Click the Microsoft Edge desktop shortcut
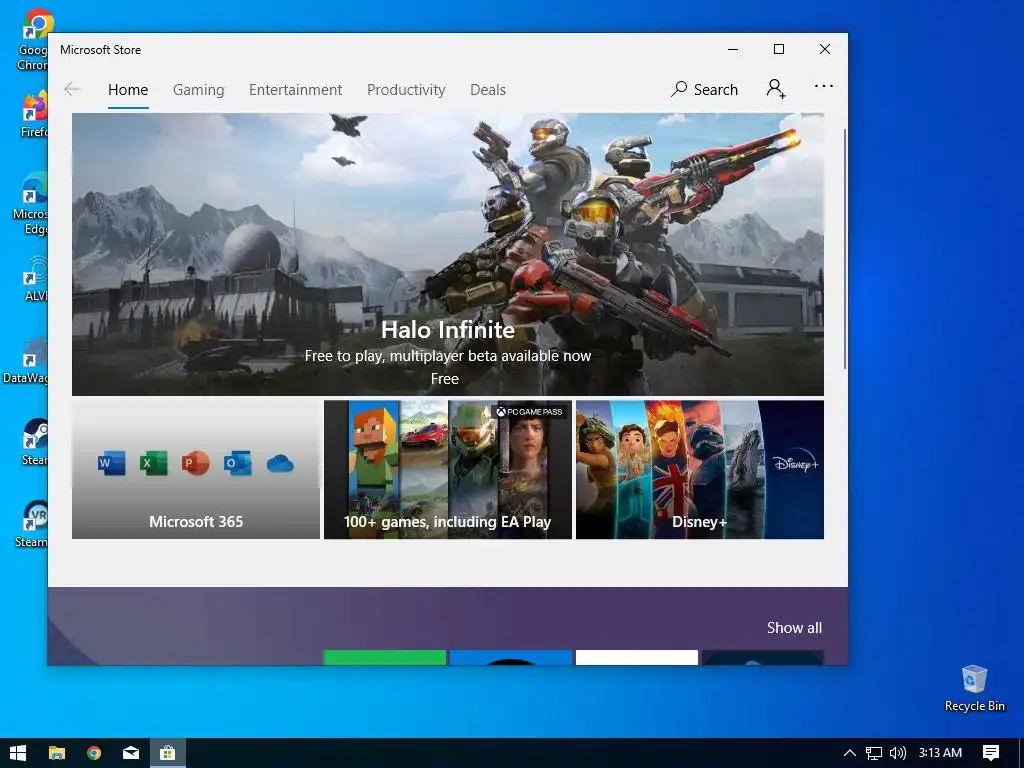The image size is (1024, 768). [x=31, y=204]
